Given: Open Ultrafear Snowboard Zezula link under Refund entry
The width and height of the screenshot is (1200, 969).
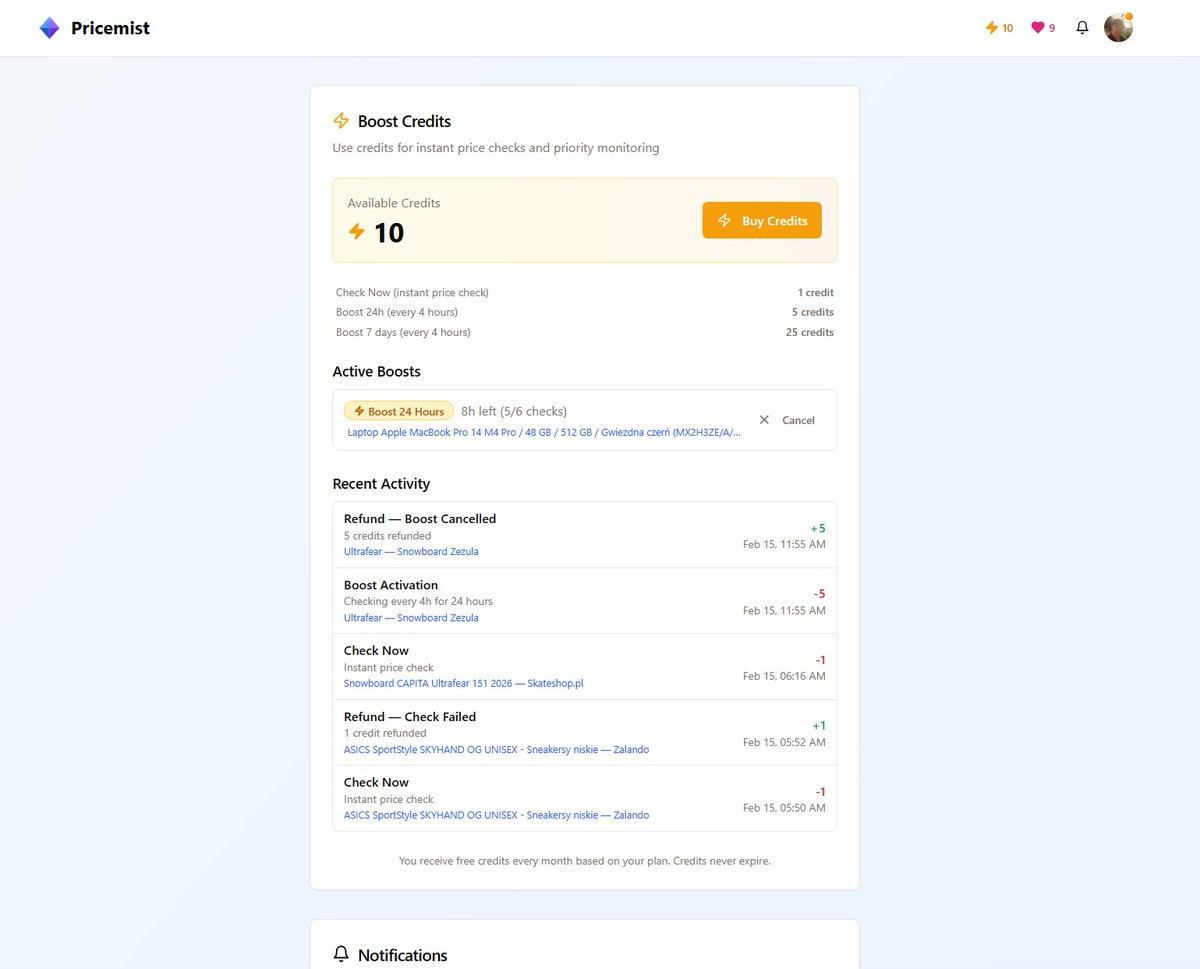Looking at the screenshot, I should click(411, 551).
